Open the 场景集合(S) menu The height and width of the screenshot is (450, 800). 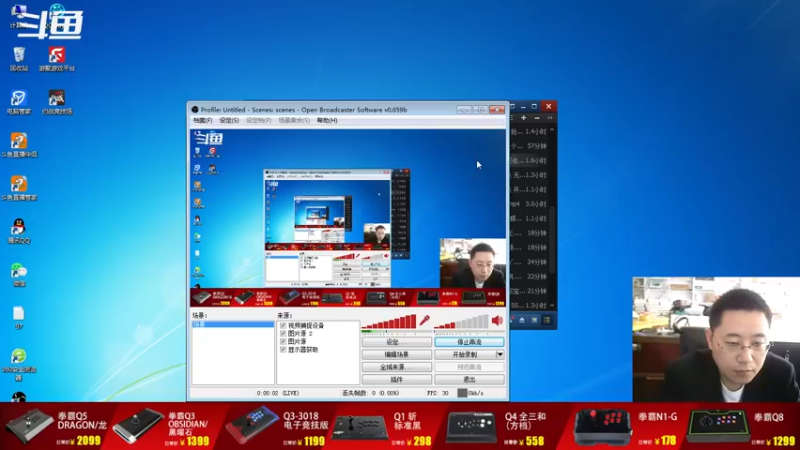click(x=294, y=121)
